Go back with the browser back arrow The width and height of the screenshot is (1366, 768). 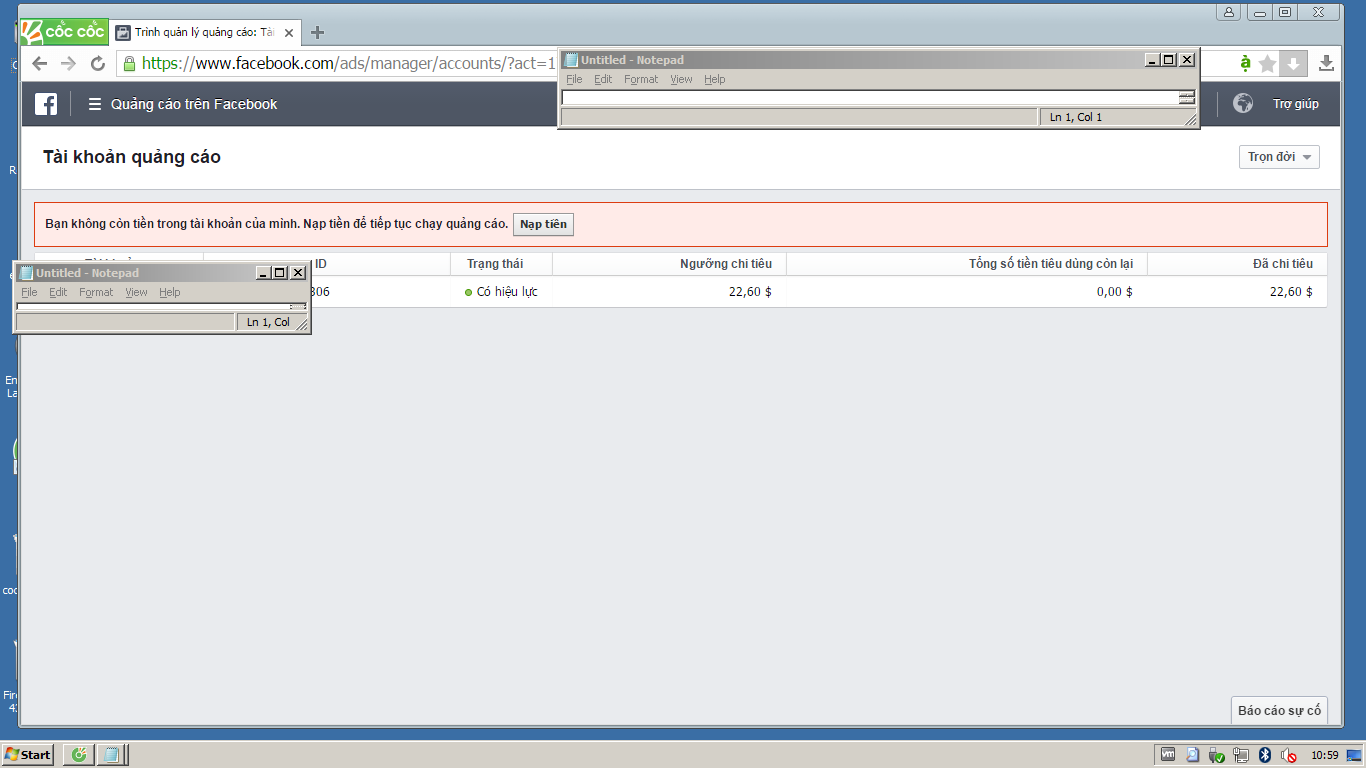click(x=40, y=63)
